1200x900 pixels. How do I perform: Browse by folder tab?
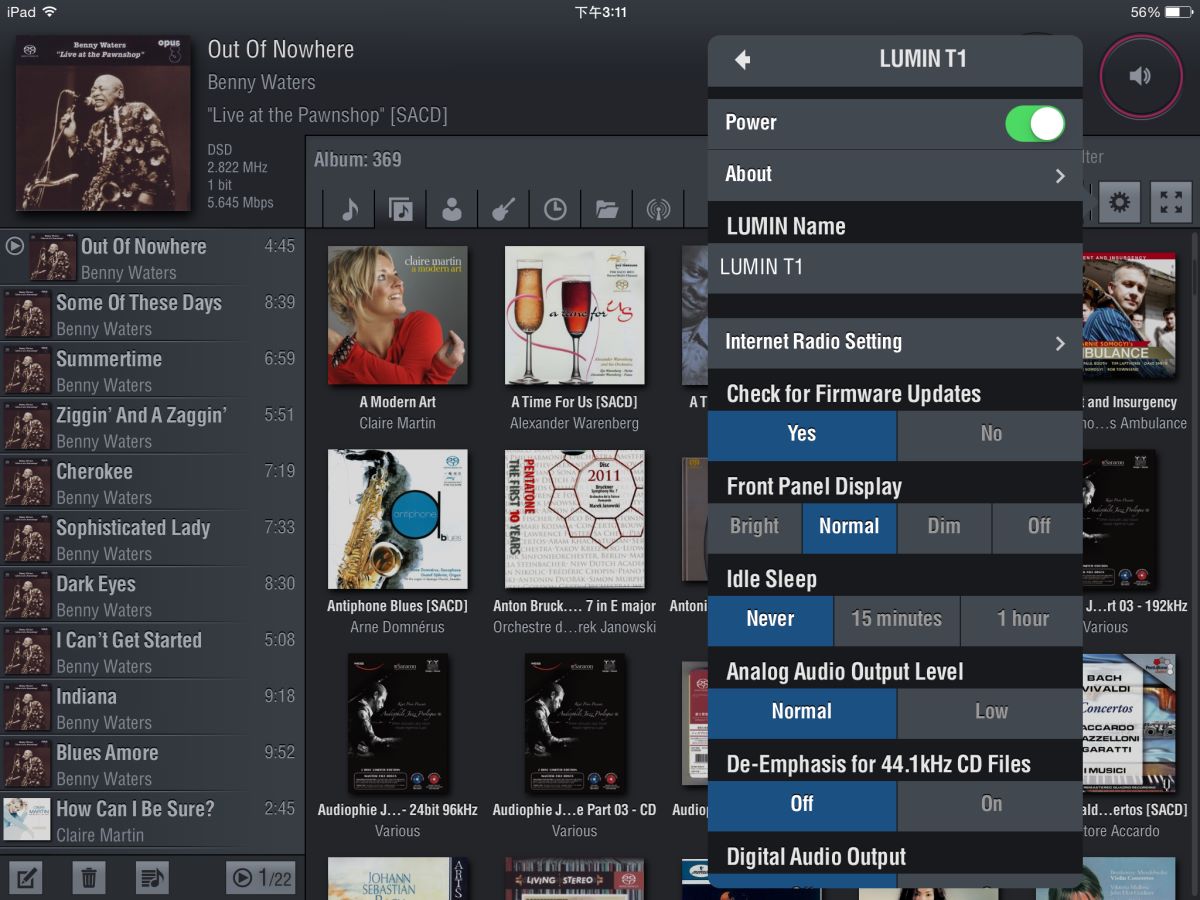(x=606, y=208)
